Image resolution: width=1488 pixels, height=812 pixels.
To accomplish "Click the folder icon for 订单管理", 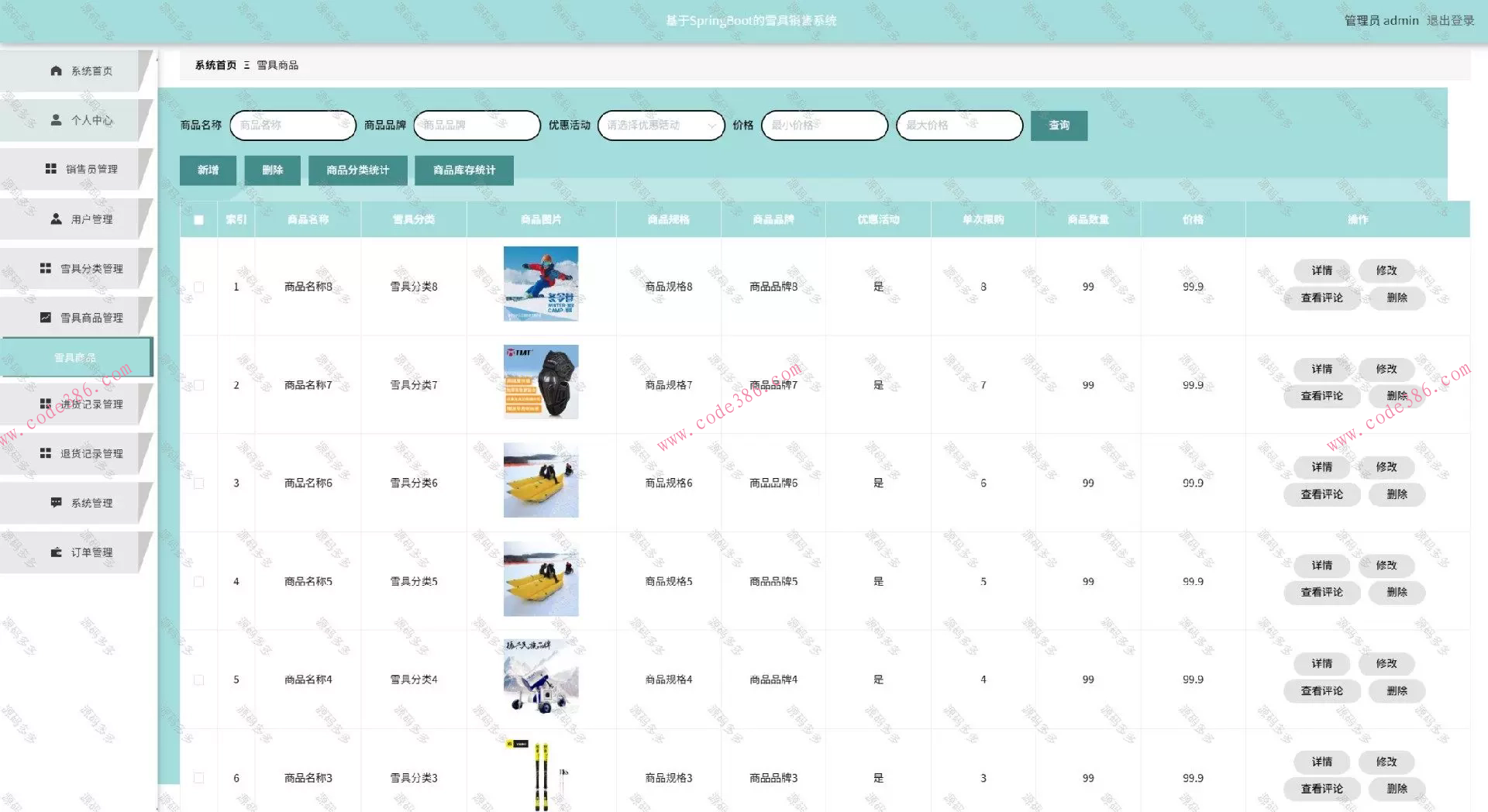I will tap(56, 552).
